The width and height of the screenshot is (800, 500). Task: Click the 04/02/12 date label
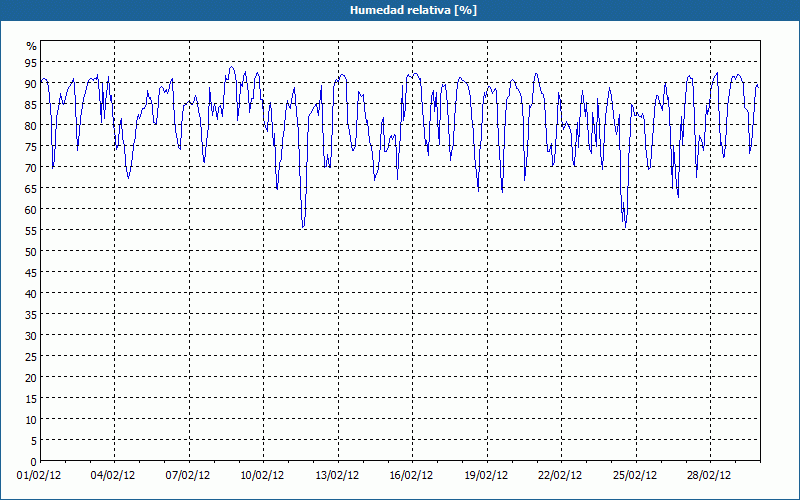[x=113, y=476]
